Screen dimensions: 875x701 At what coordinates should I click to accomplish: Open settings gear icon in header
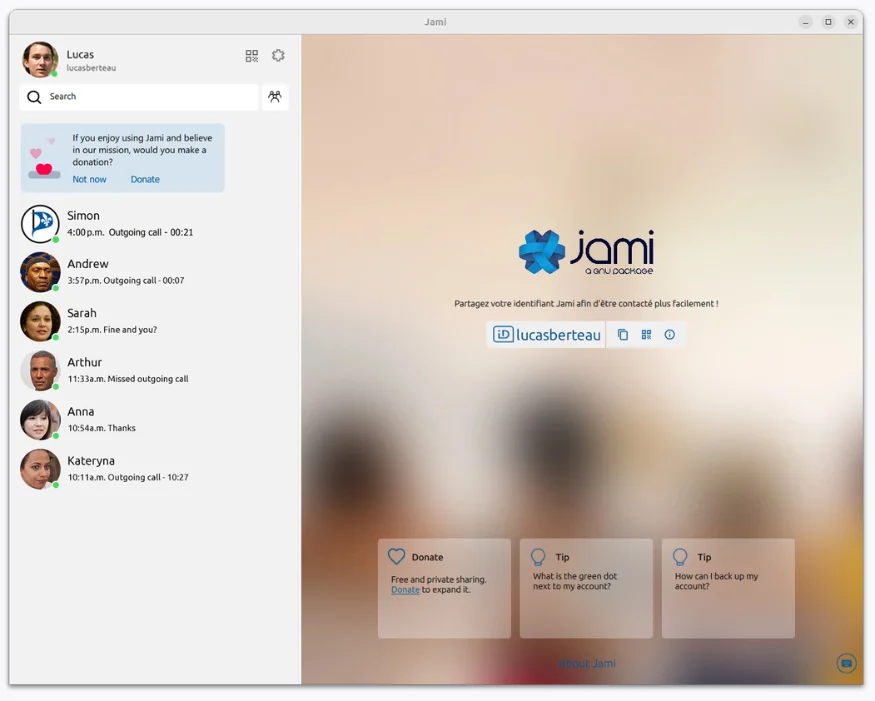[278, 55]
